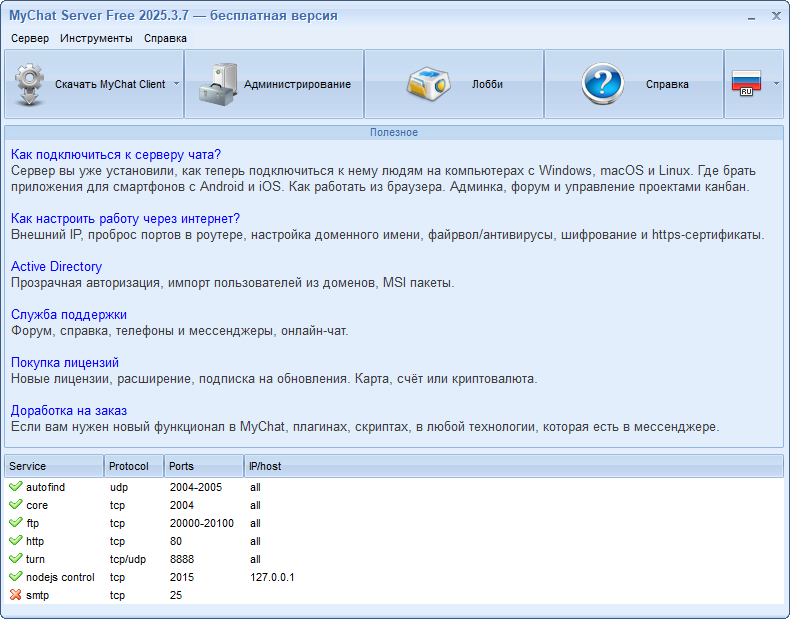Open the Инструменты menu

click(96, 38)
